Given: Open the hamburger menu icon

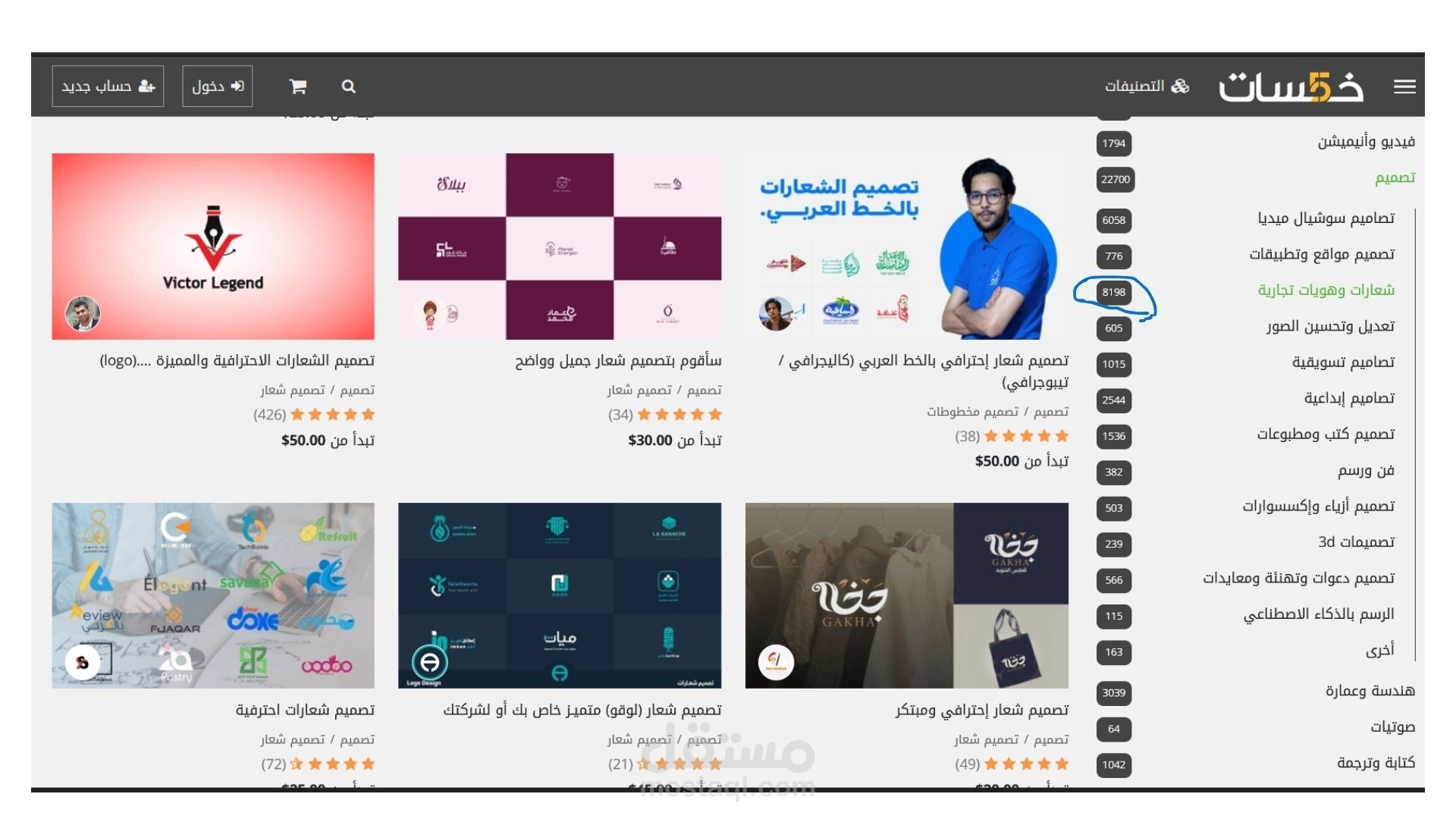Looking at the screenshot, I should (x=1404, y=86).
